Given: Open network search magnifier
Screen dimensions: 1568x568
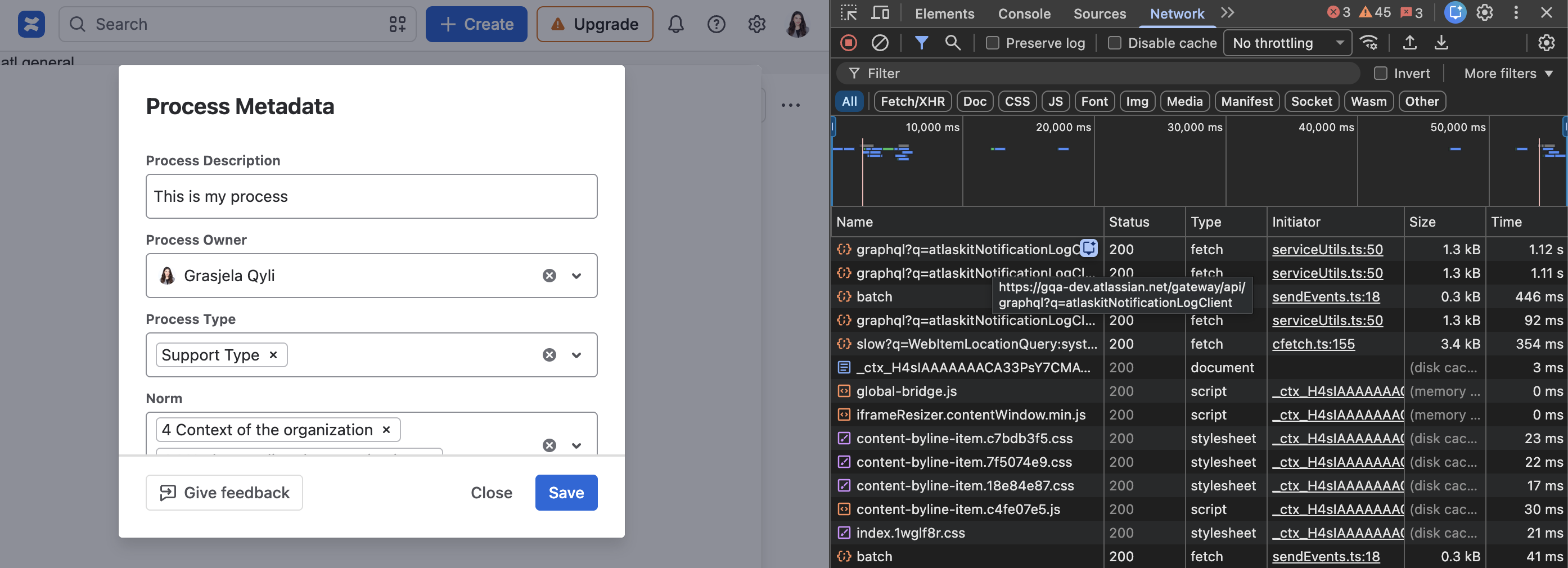Looking at the screenshot, I should pyautogui.click(x=953, y=43).
